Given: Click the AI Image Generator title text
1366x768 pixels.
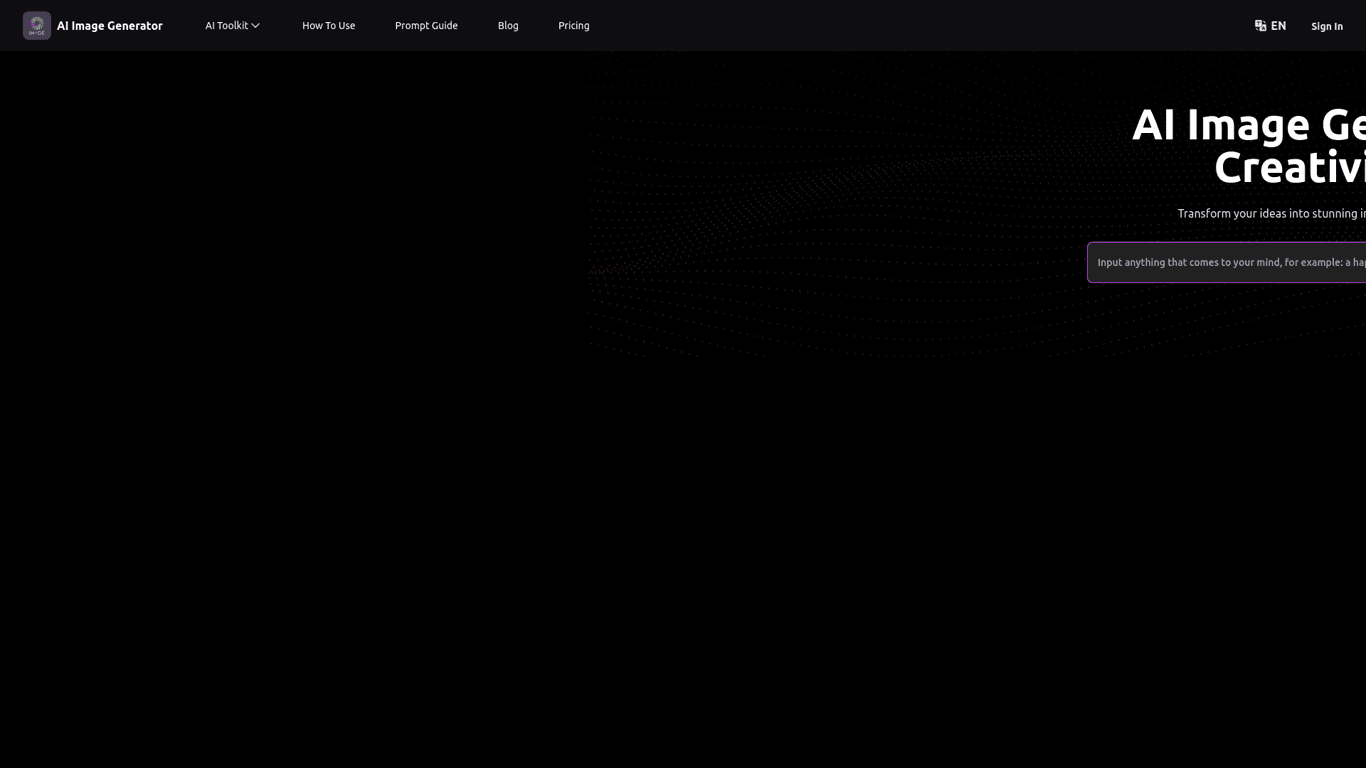Looking at the screenshot, I should (x=109, y=25).
